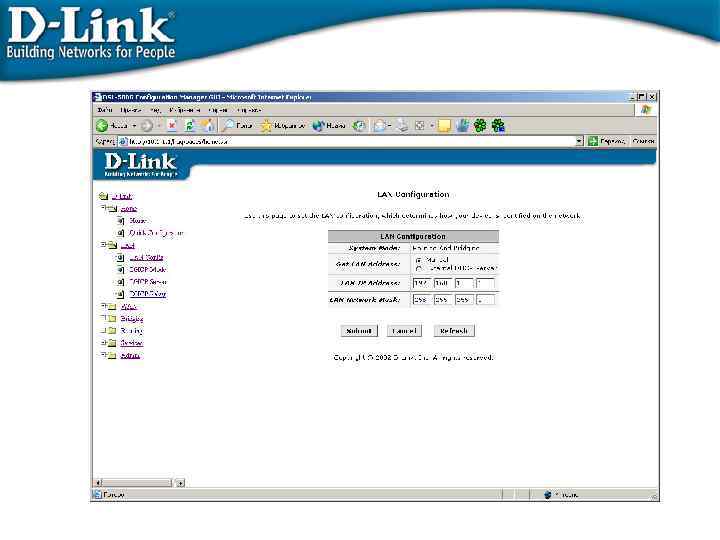This screenshot has height=540, width=720.
Task: Click the Windows flag logo in menu bar
Action: point(646,109)
